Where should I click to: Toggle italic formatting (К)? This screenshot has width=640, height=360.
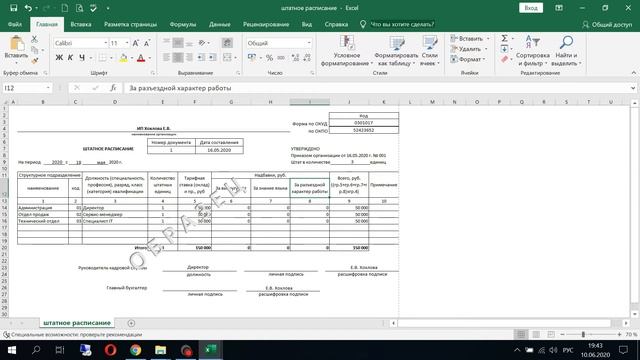pyautogui.click(x=70, y=58)
